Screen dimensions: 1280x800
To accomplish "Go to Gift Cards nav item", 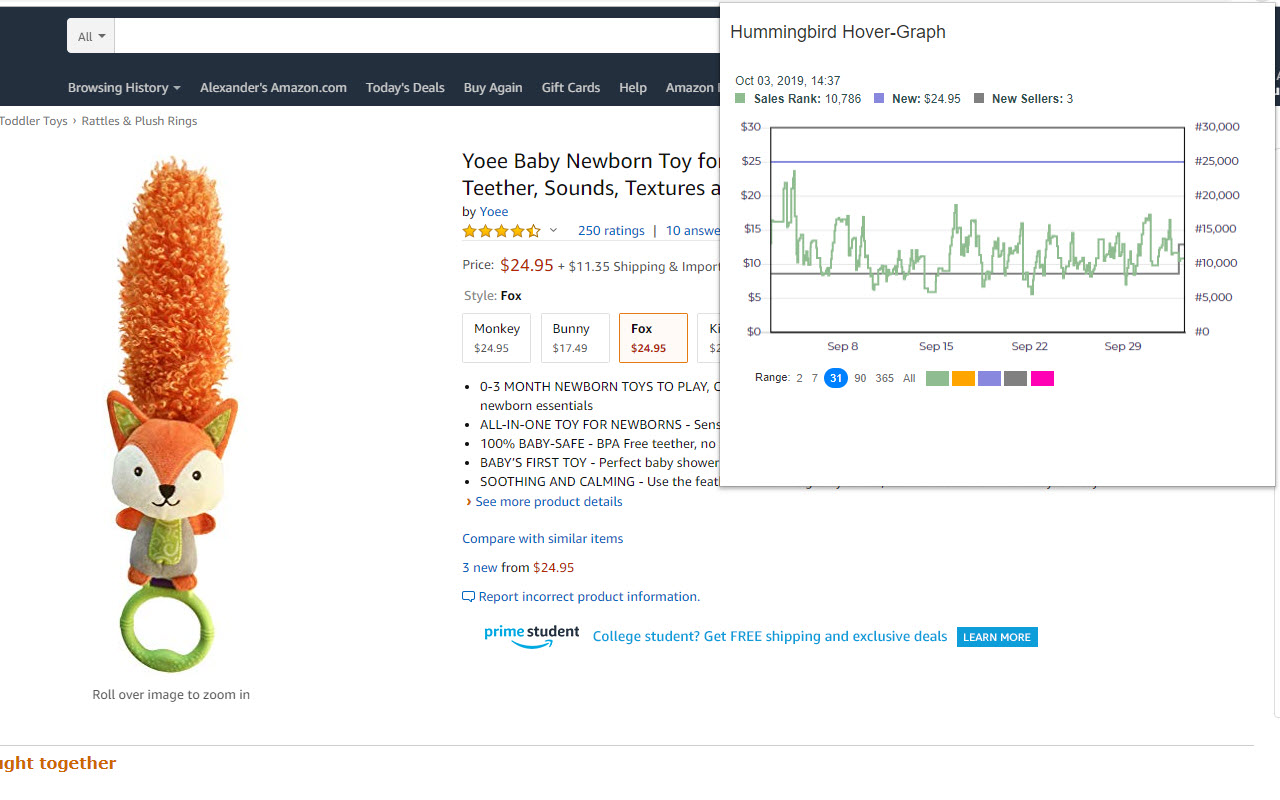I will [x=570, y=88].
